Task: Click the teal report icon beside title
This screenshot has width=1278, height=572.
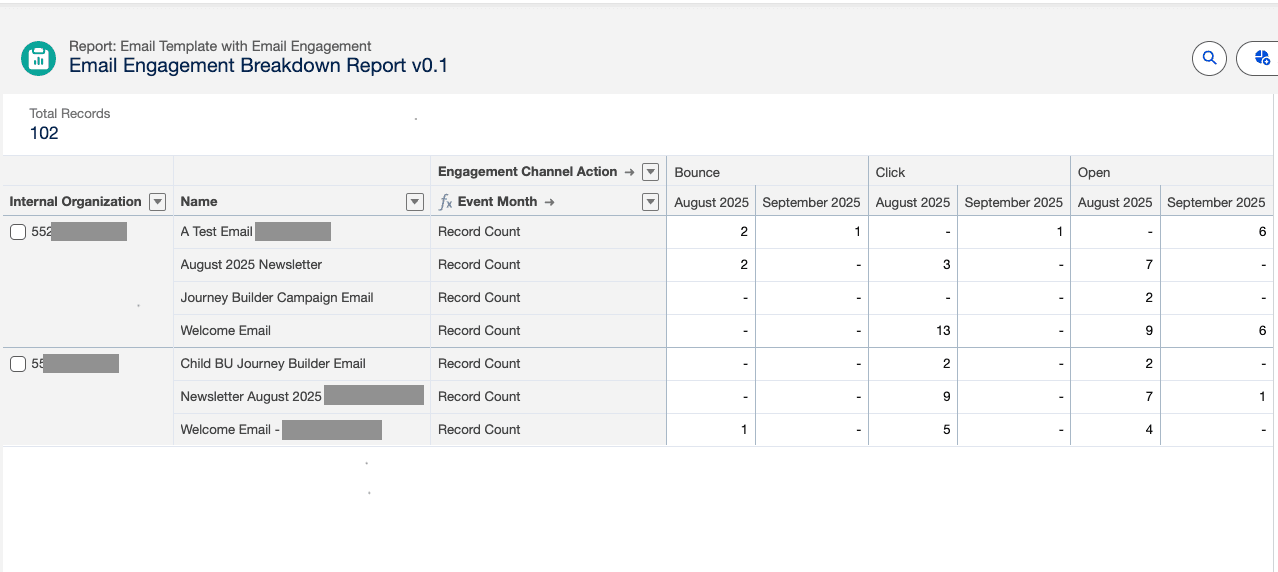Action: pos(38,58)
